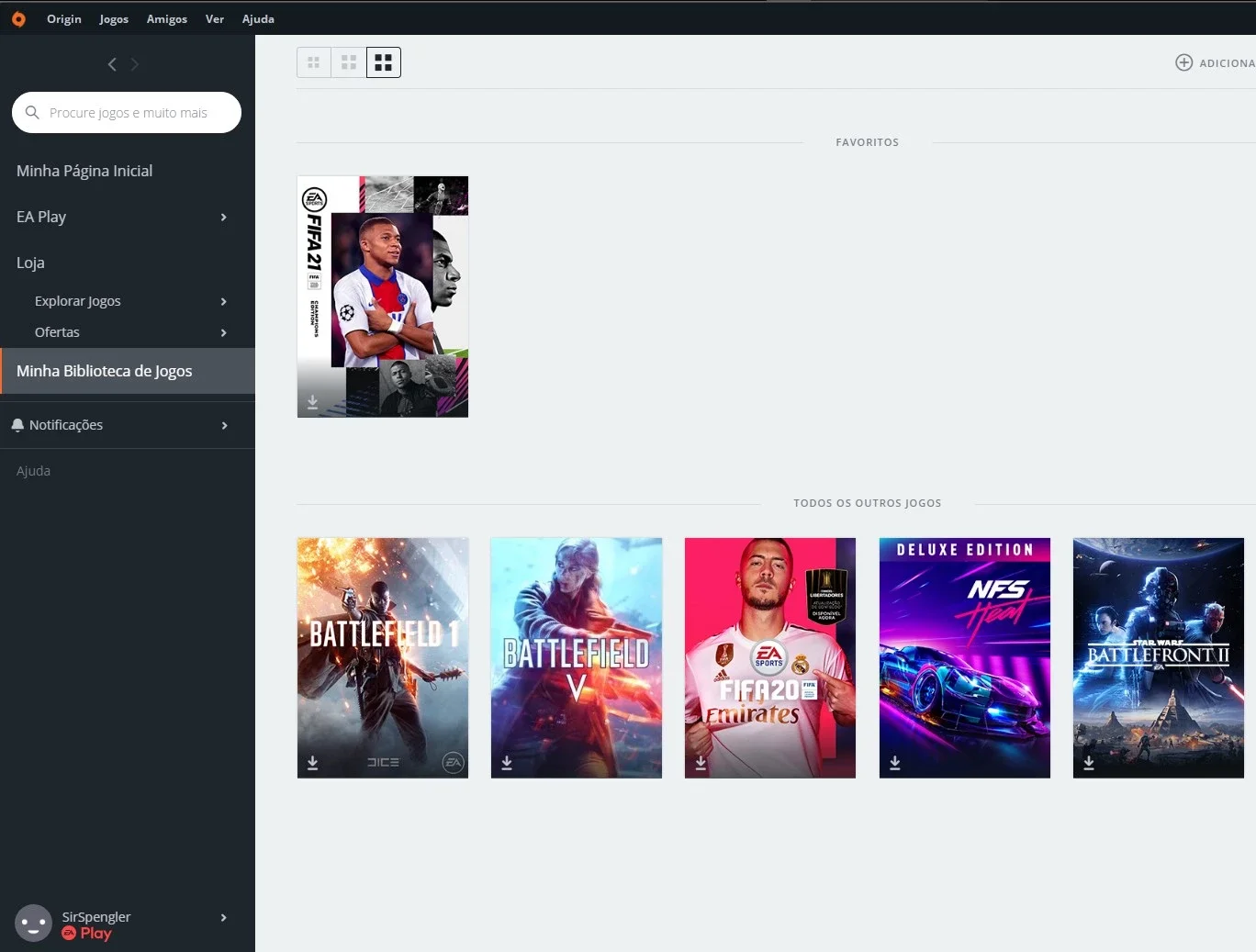This screenshot has width=1256, height=952.
Task: Click the search games input field
Action: 127,112
